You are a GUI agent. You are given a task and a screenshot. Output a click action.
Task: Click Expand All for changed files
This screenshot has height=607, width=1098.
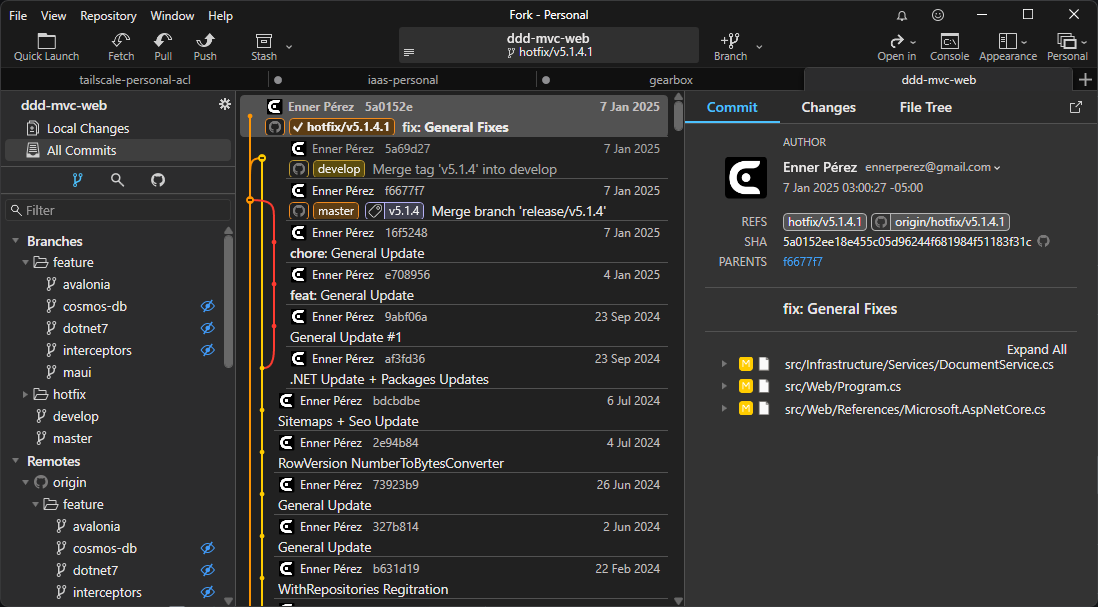point(1036,349)
